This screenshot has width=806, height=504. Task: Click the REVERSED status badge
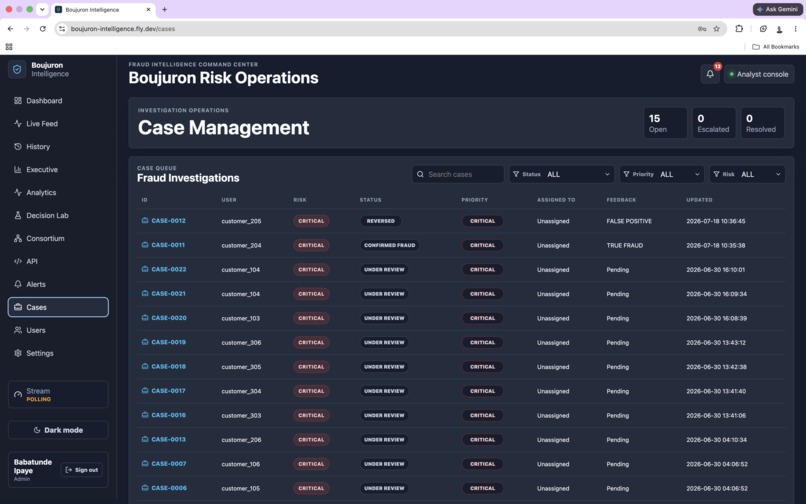[x=380, y=221]
